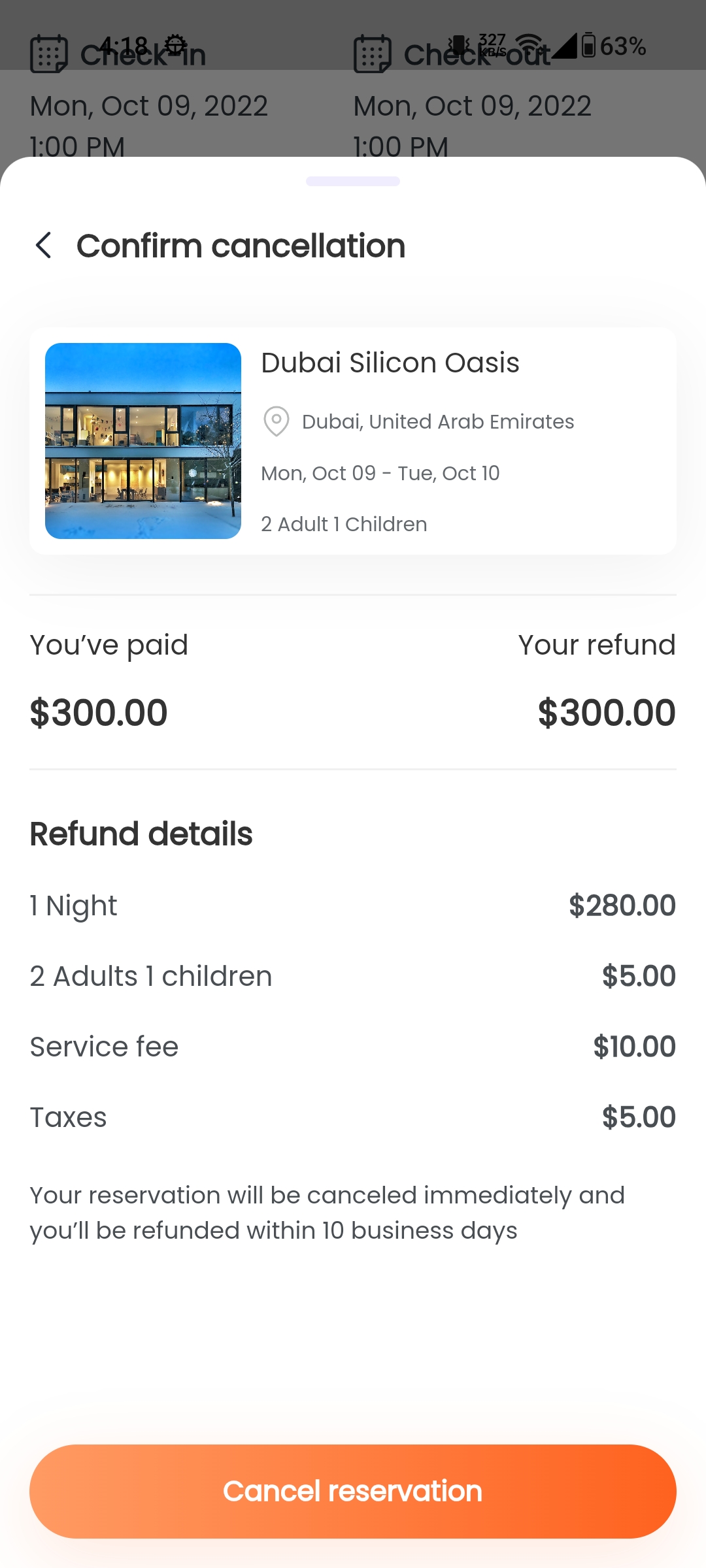Tap the Check-in calendar icon

coord(49,54)
